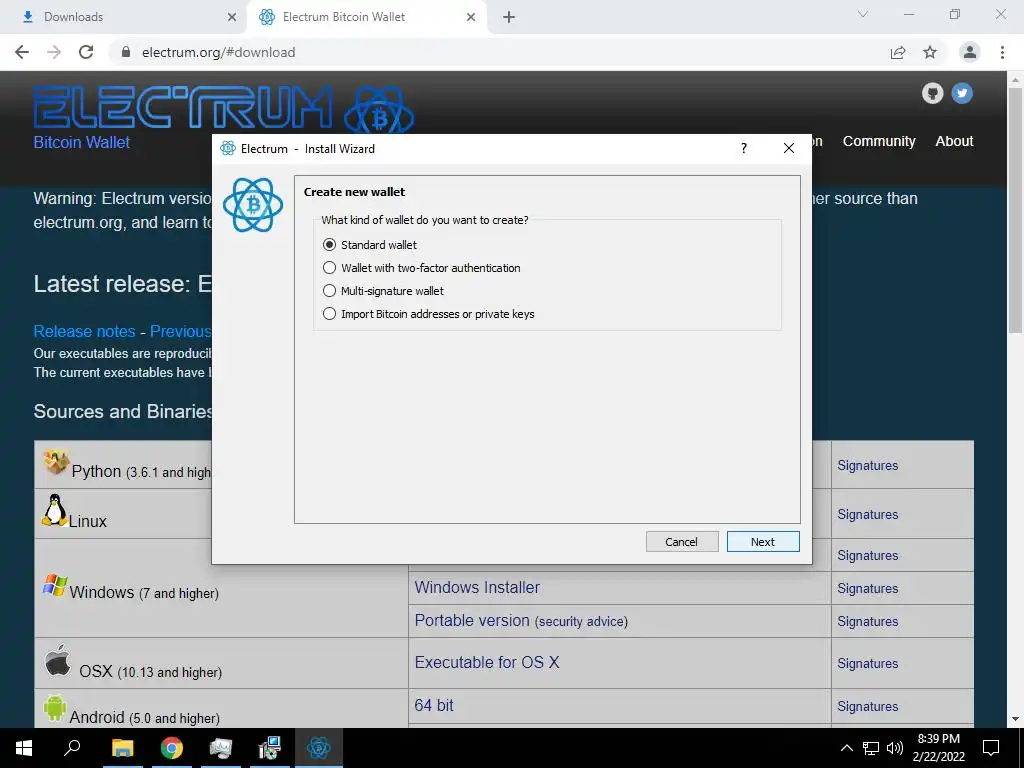Open clock showing 8:39 PM
The width and height of the screenshot is (1024, 768).
[x=938, y=748]
